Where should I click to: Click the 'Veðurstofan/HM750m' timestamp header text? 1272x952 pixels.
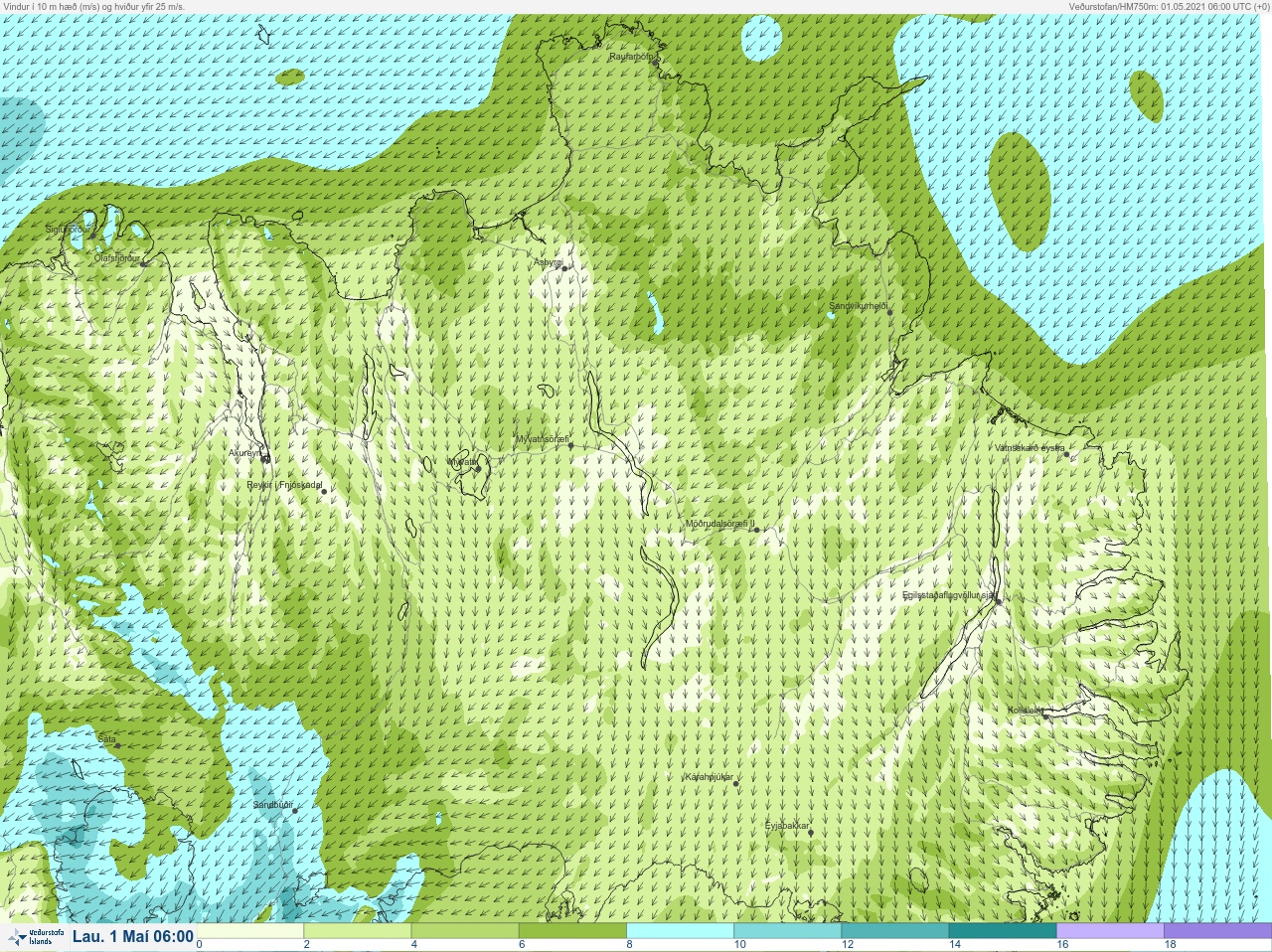(1168, 6)
